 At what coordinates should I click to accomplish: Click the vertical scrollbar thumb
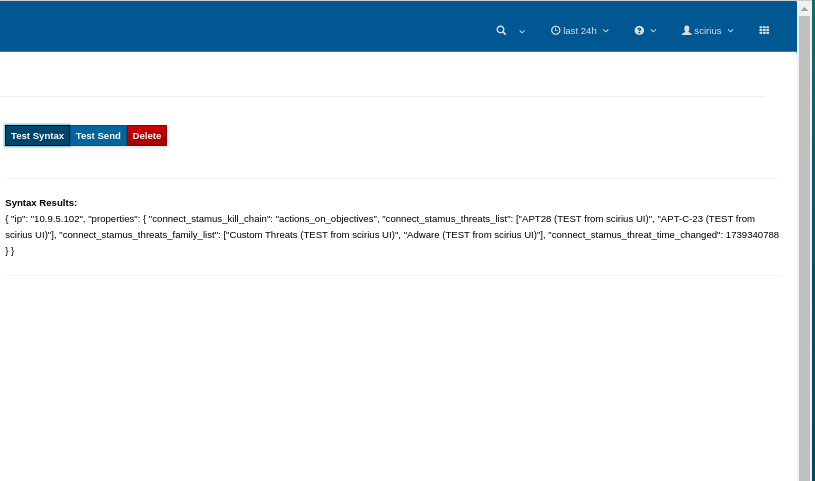coord(804,240)
